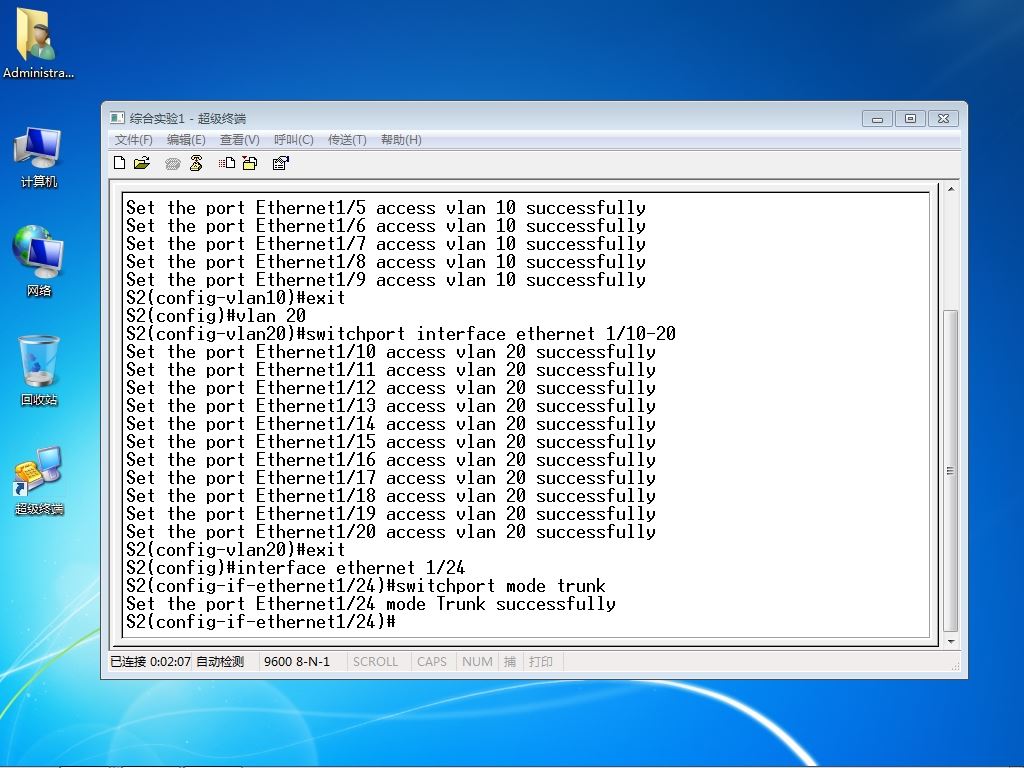Click the S2(config-vlan10)#exit line
This screenshot has width=1024, height=768.
coord(235,298)
